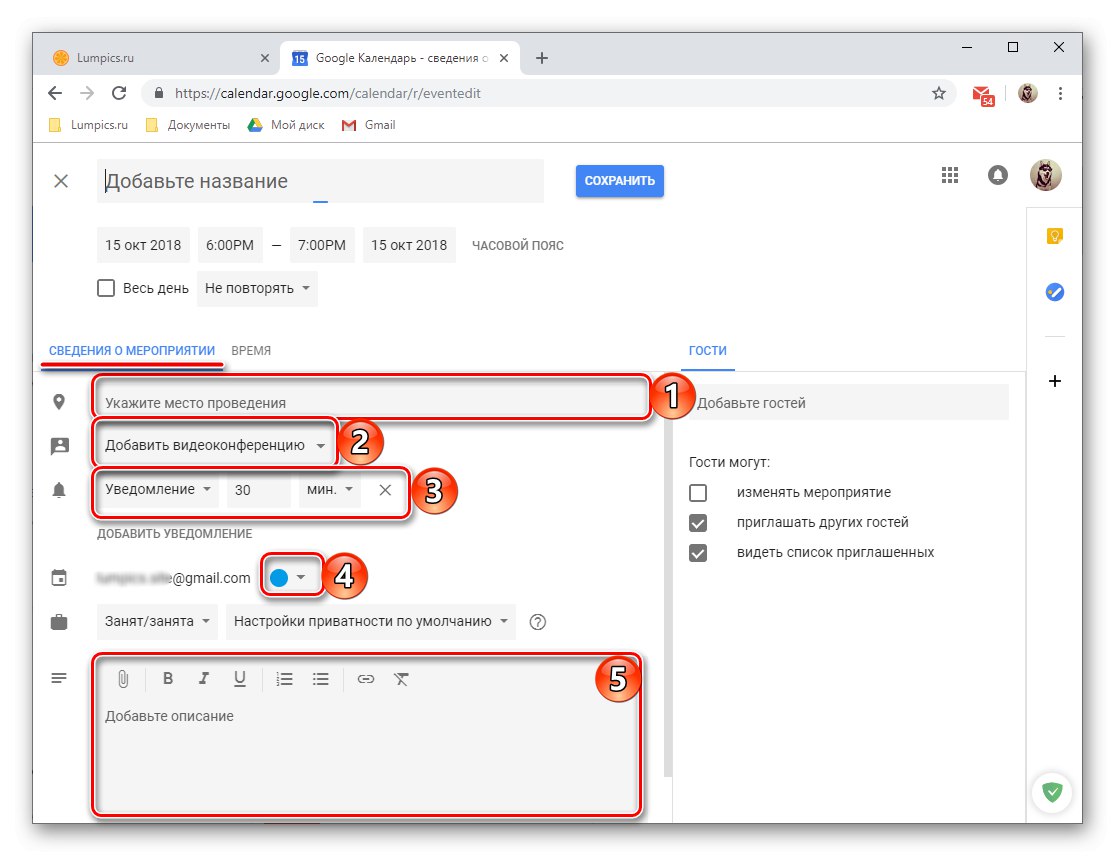The height and width of the screenshot is (856, 1115).
Task: Create a numbered list in the description
Action: click(285, 679)
